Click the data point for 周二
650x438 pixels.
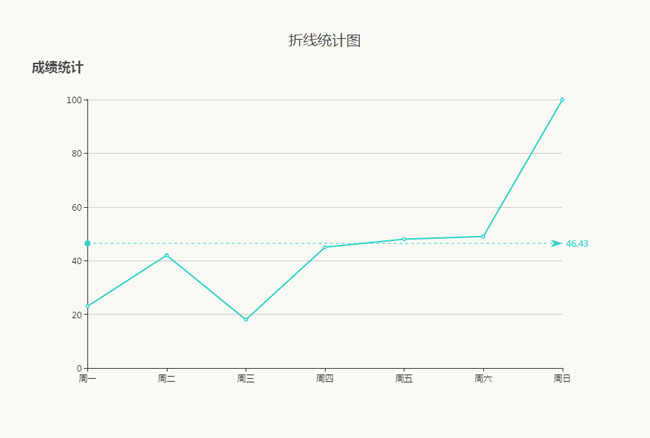[167, 255]
